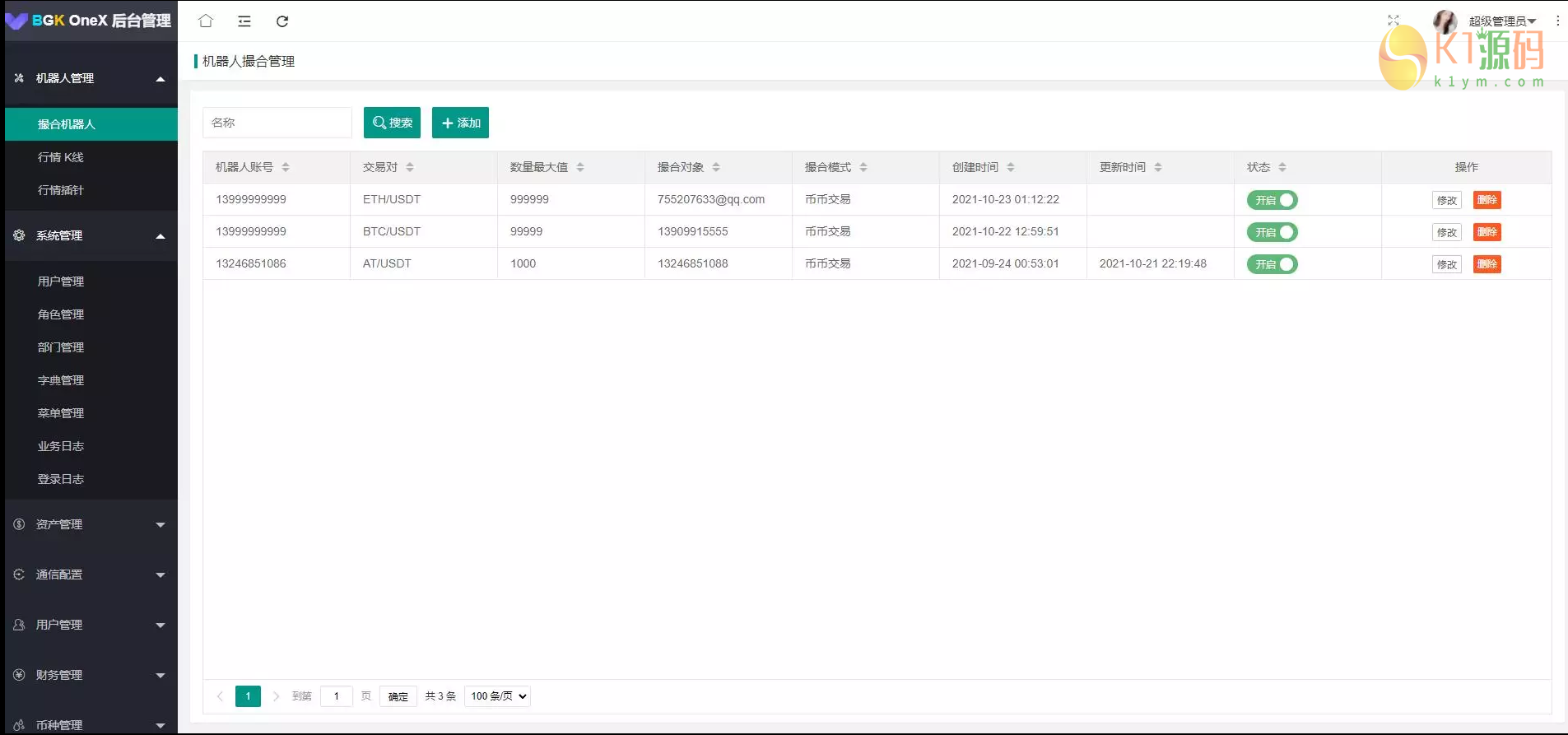Click 确定 pagination confirm button
This screenshot has width=1568, height=735.
coord(398,696)
